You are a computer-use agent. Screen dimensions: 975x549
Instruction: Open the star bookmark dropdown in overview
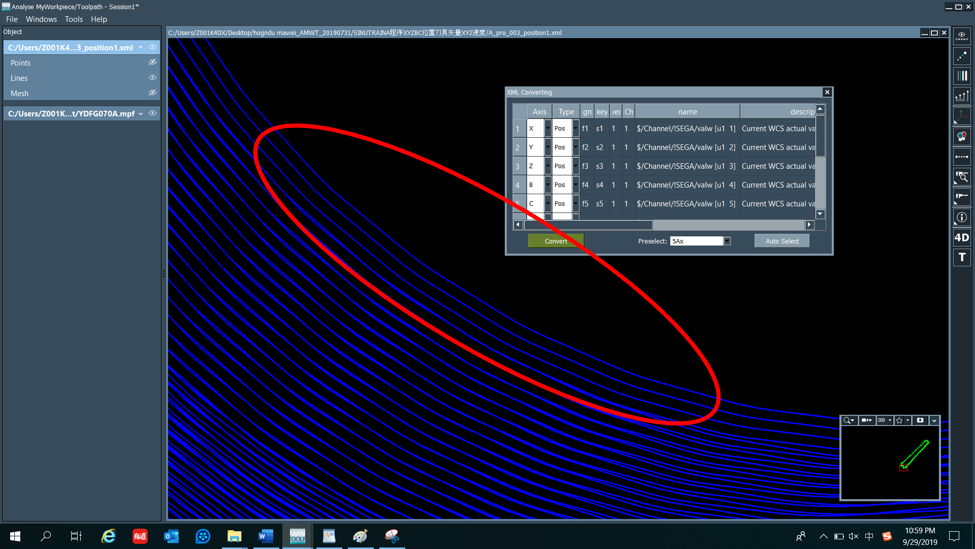point(902,421)
